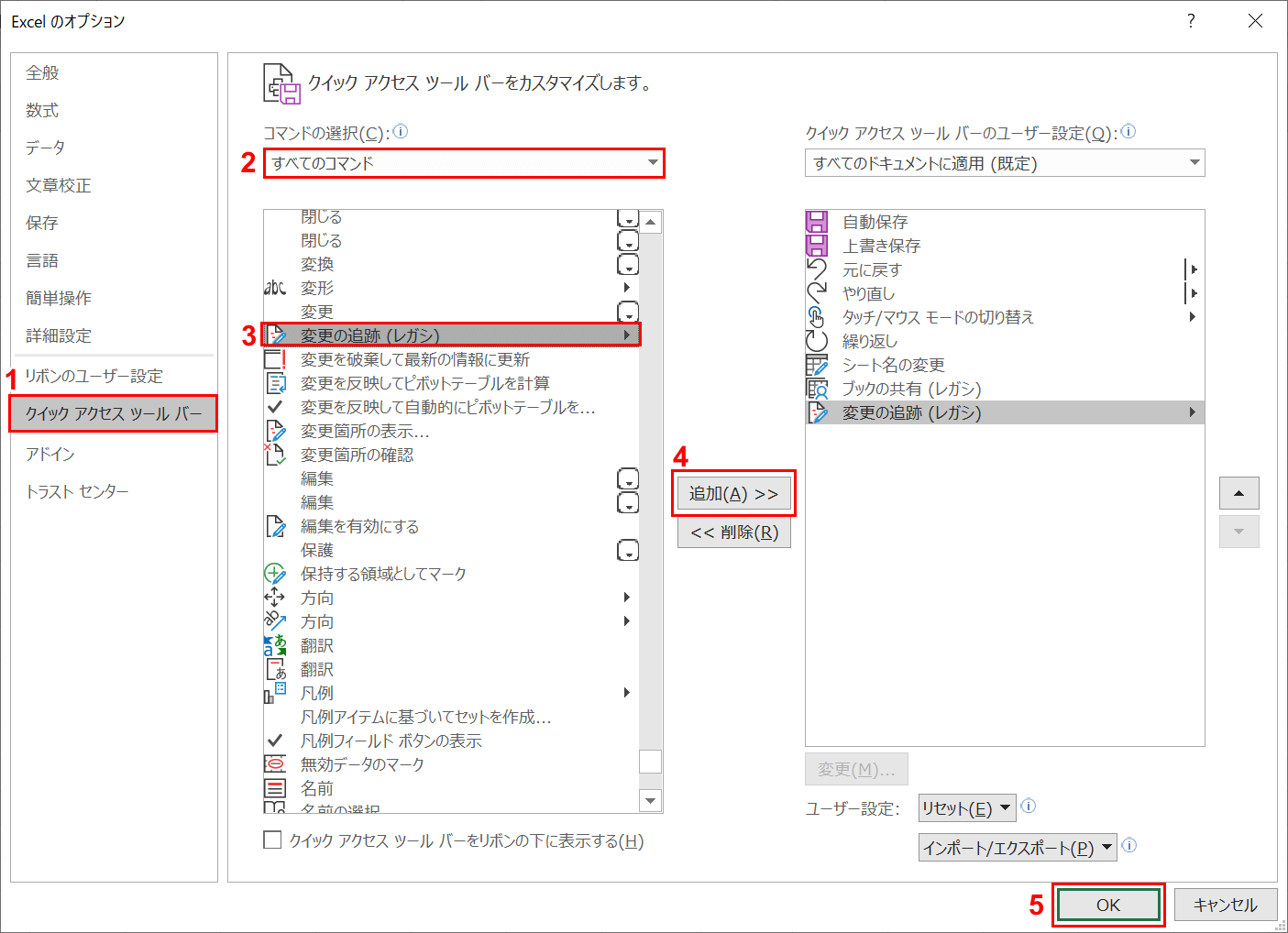Click the 無効データのマーク icon
The width and height of the screenshot is (1288, 933).
[x=275, y=763]
